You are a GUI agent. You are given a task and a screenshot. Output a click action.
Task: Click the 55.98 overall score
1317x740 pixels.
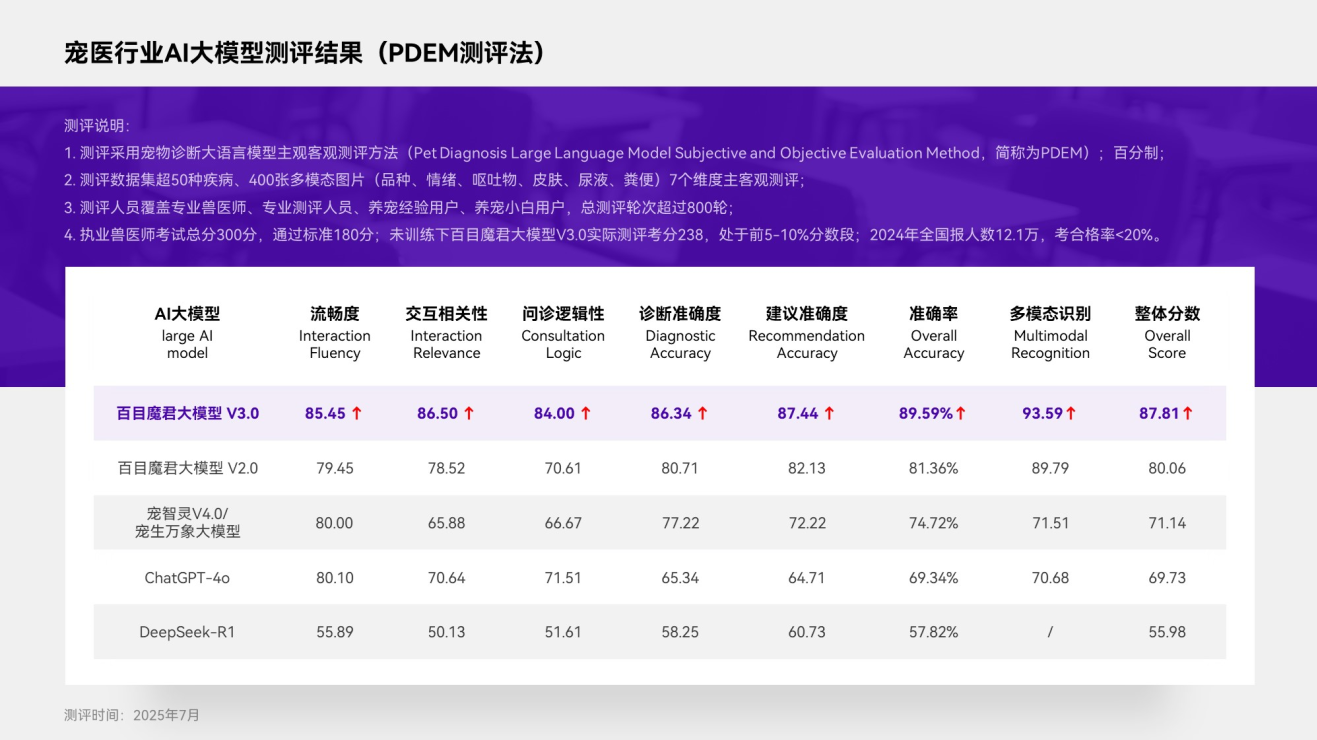coord(1167,632)
